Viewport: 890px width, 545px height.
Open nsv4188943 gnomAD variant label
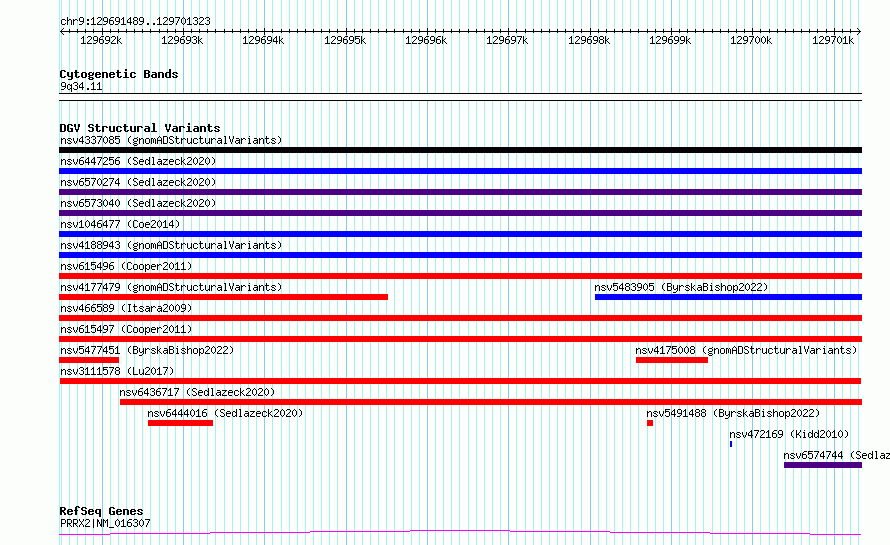171,245
